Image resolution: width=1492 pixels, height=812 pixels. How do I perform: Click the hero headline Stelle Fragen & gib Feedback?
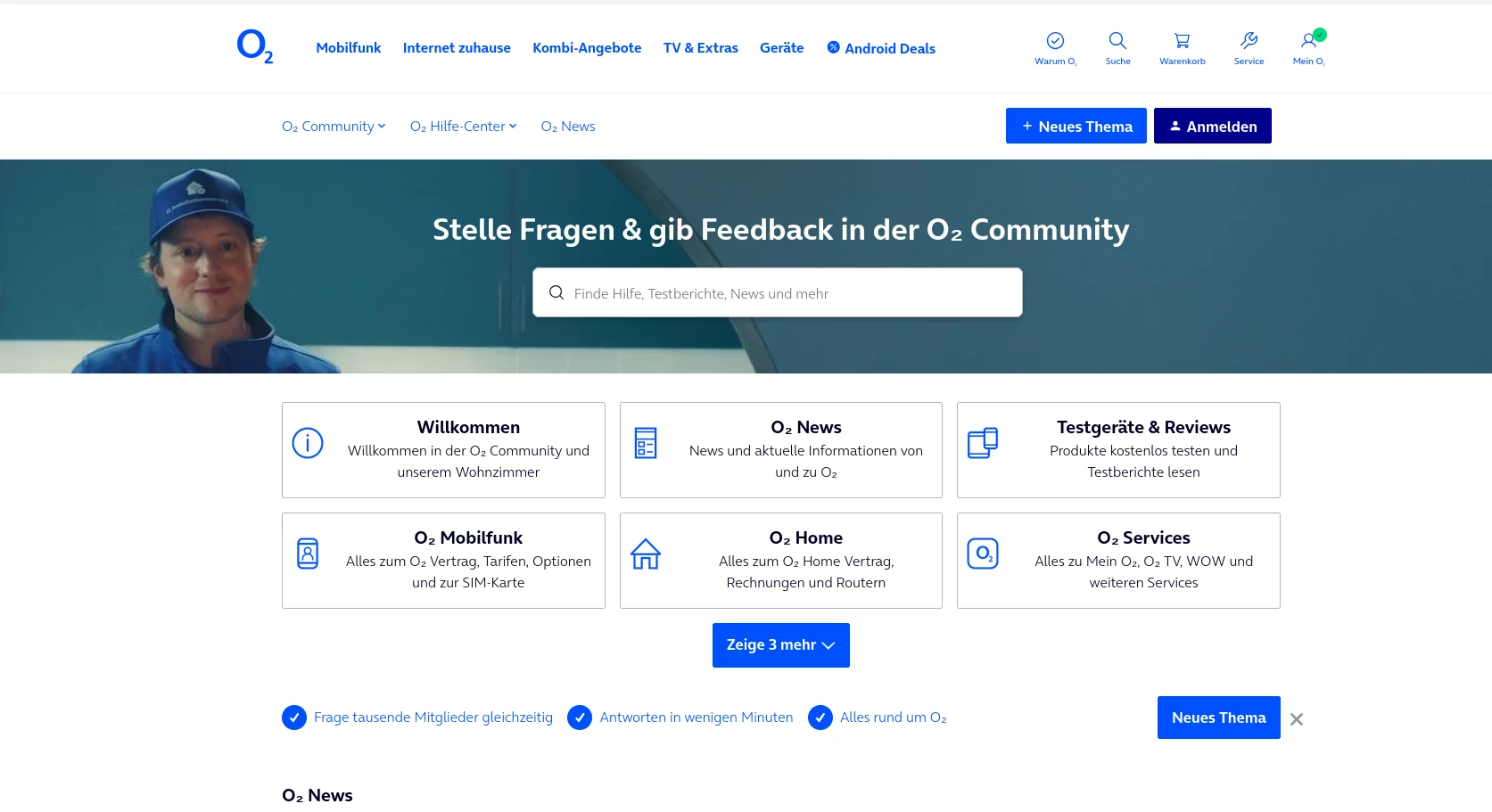tap(781, 230)
